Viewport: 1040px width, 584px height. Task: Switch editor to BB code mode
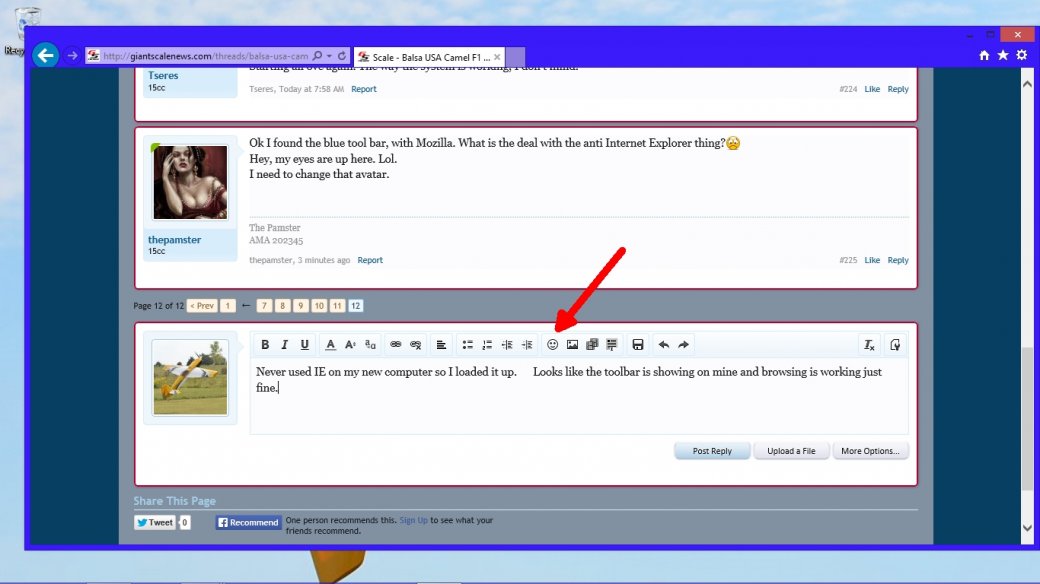click(x=895, y=344)
